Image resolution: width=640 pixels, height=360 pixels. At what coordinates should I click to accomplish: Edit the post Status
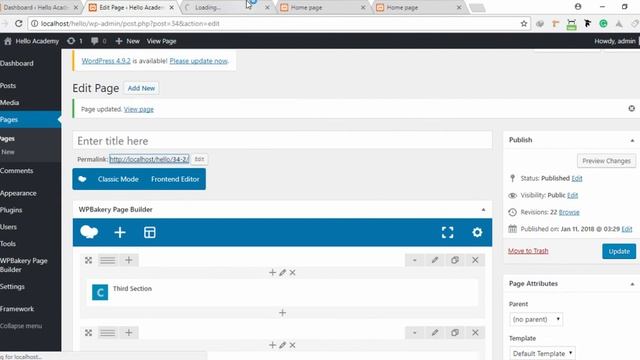pyautogui.click(x=577, y=178)
